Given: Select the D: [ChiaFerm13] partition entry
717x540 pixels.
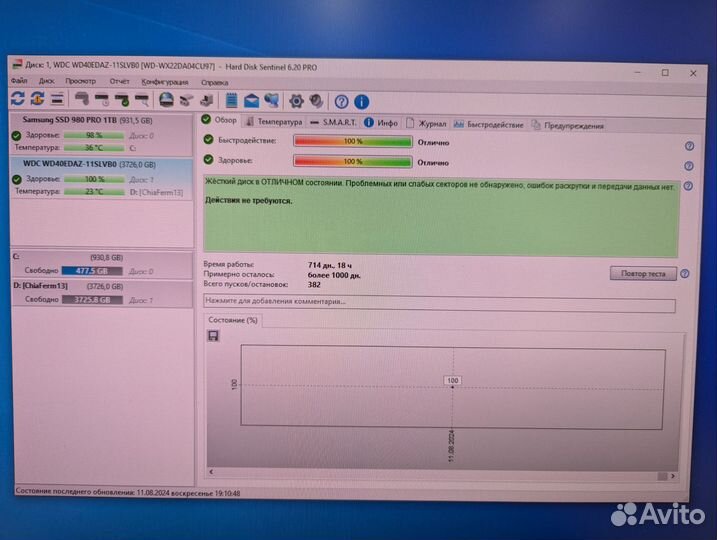Looking at the screenshot, I should 102,293.
